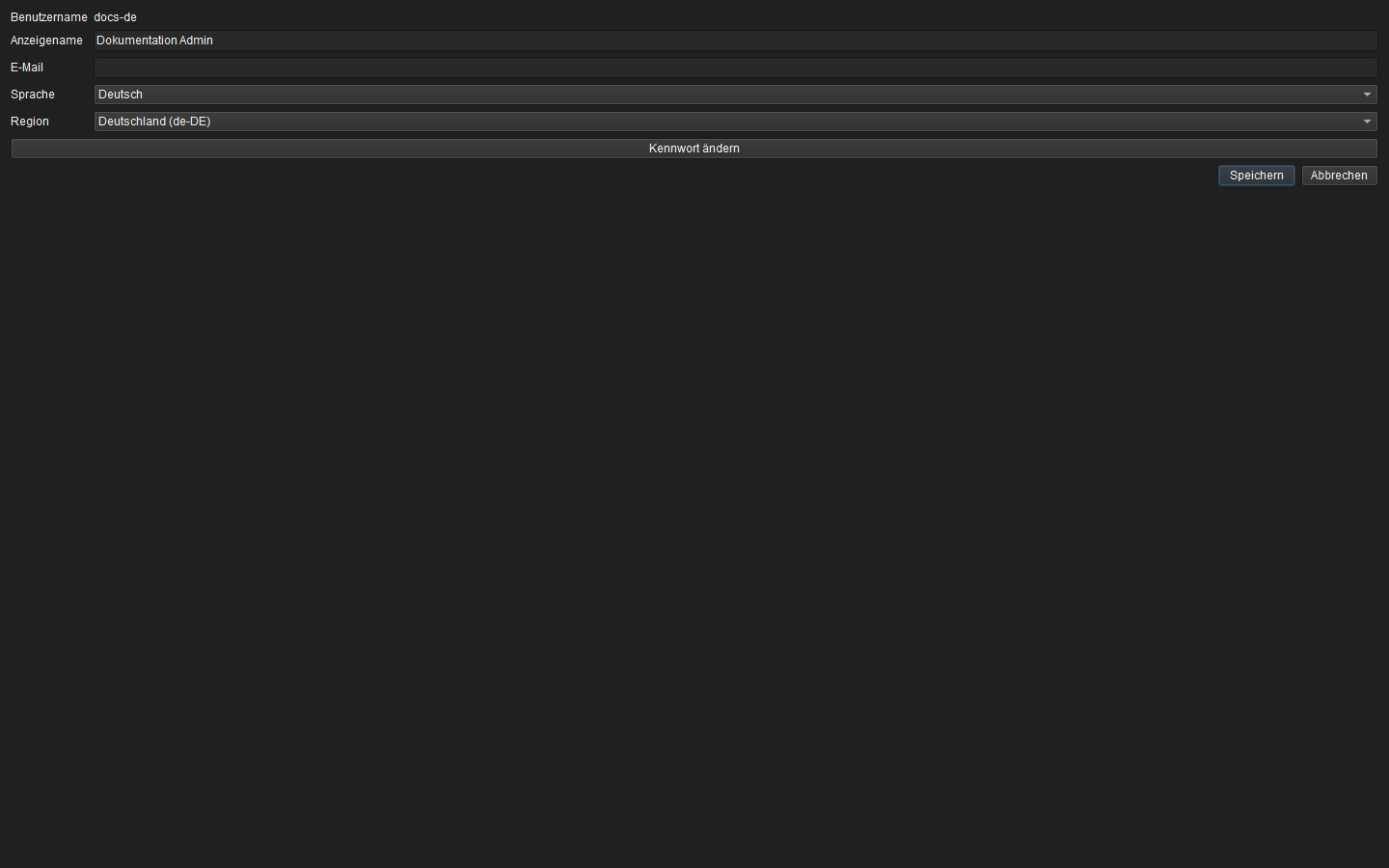Expand the Region dropdown arrow
This screenshot has height=868, width=1389.
1367,122
